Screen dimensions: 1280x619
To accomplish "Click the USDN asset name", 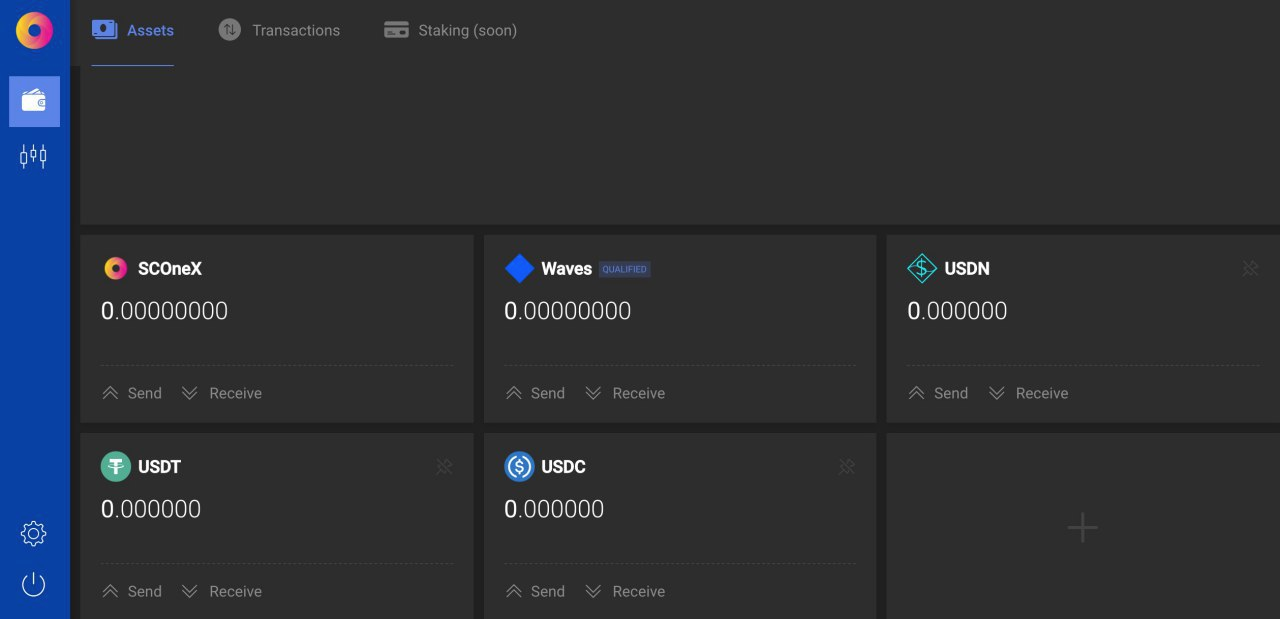I will coord(967,268).
